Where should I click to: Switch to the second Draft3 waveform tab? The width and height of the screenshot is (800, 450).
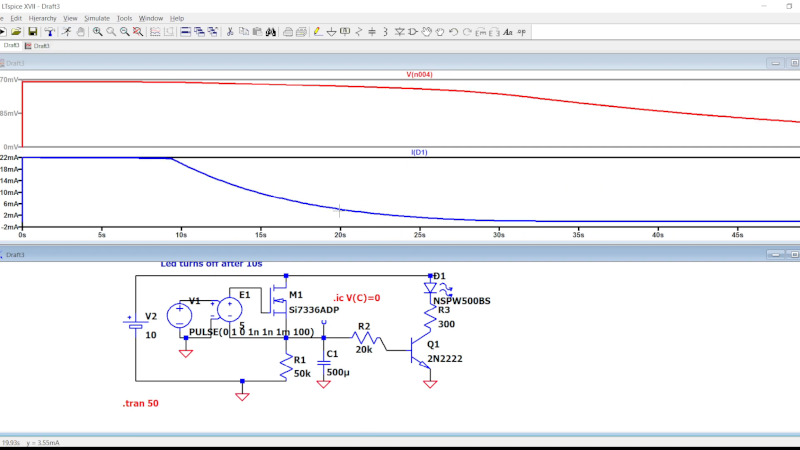tap(40, 46)
